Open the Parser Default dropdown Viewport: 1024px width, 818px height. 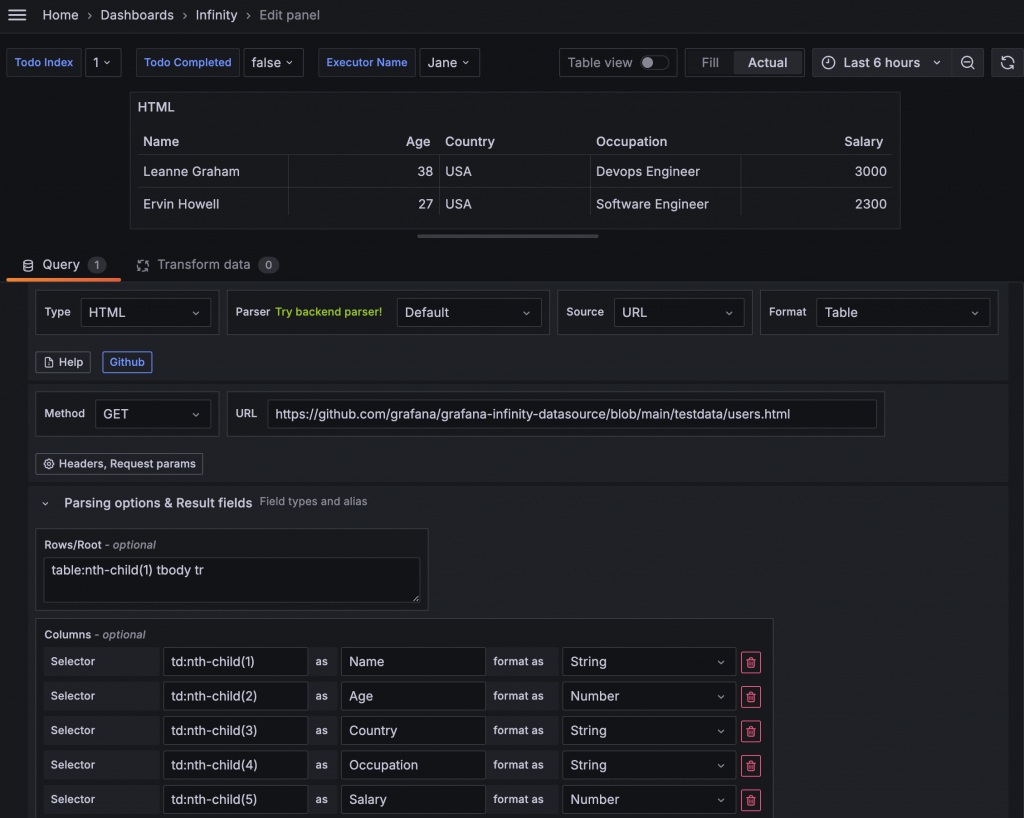tap(468, 312)
